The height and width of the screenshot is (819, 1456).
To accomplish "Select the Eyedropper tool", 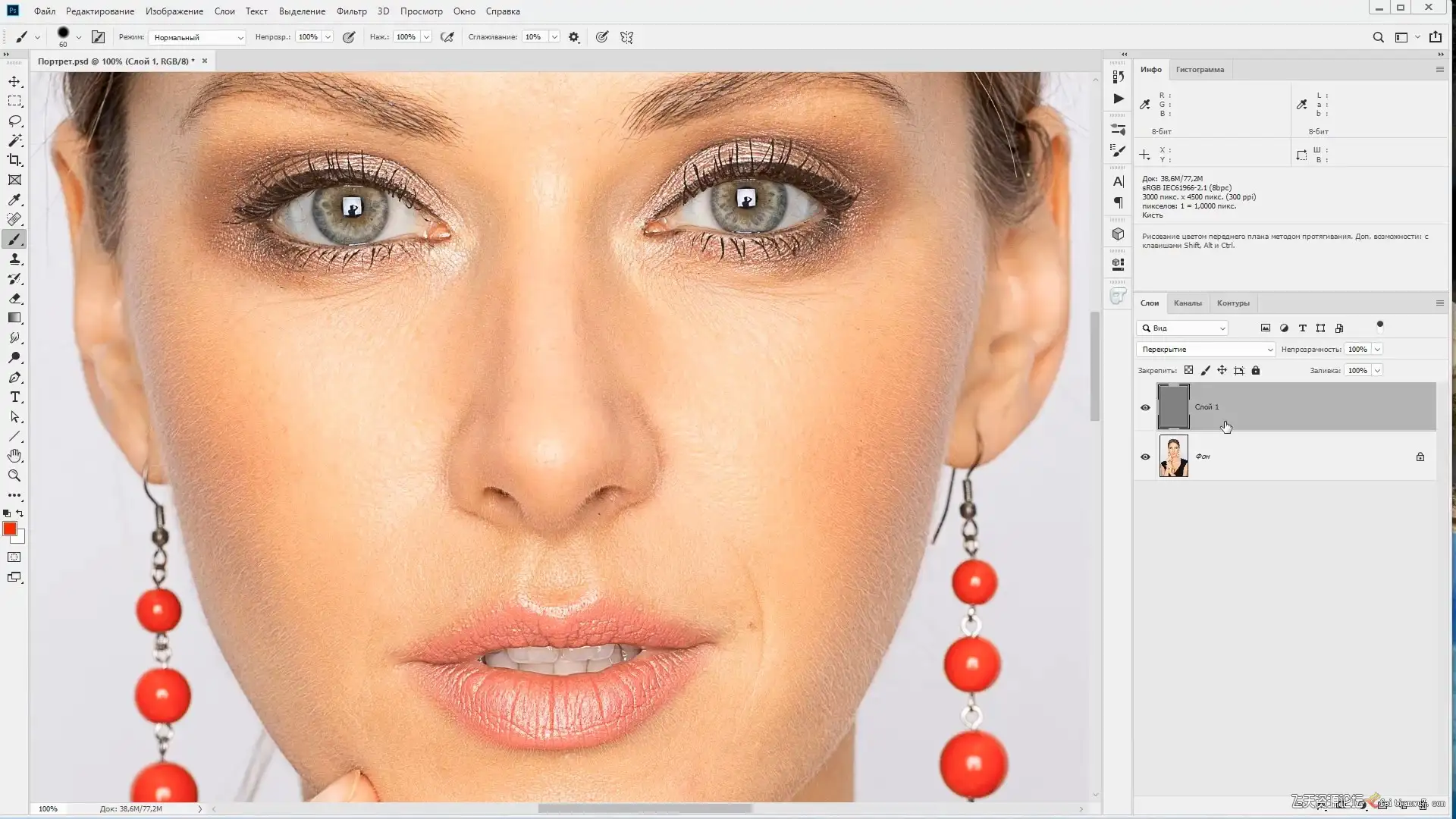I will click(14, 199).
